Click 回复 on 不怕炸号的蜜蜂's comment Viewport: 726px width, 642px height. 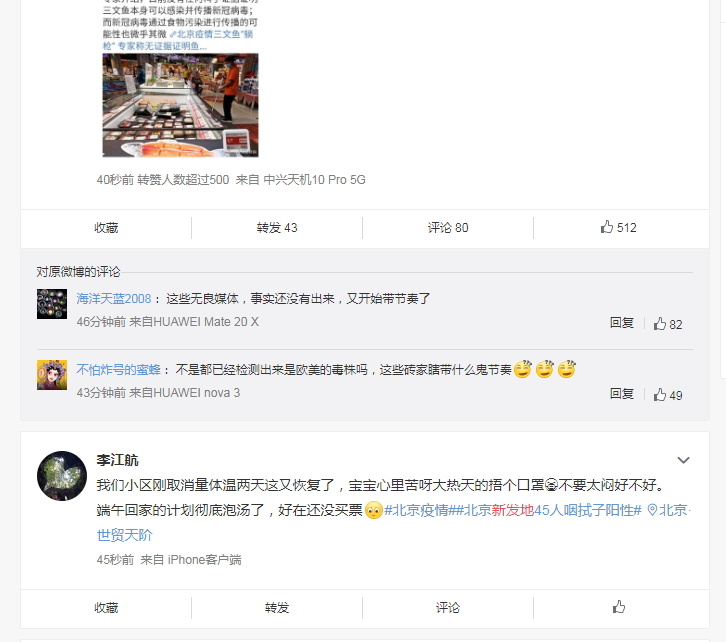621,393
